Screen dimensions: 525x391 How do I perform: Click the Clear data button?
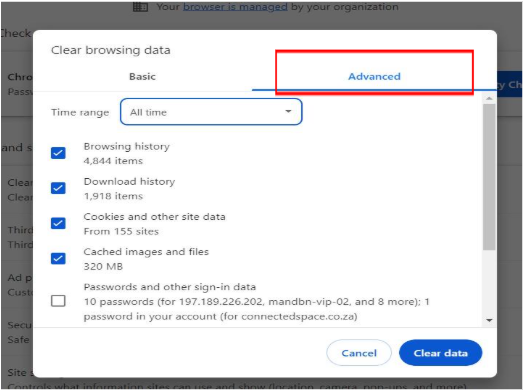[441, 353]
